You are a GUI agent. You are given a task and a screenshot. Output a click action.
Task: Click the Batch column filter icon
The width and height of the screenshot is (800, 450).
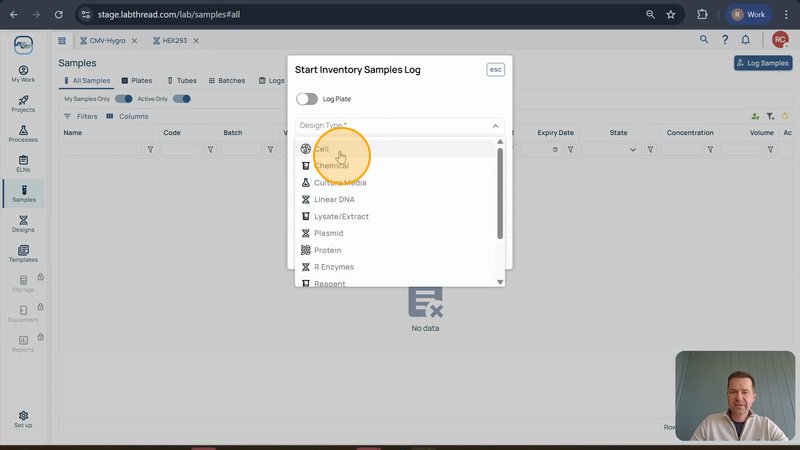270,149
